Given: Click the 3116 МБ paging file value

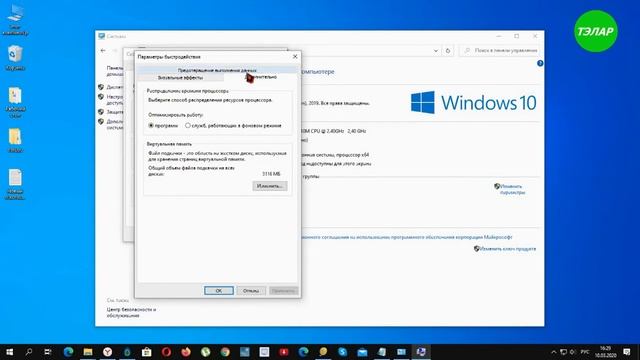Looking at the screenshot, I should pyautogui.click(x=271, y=174).
